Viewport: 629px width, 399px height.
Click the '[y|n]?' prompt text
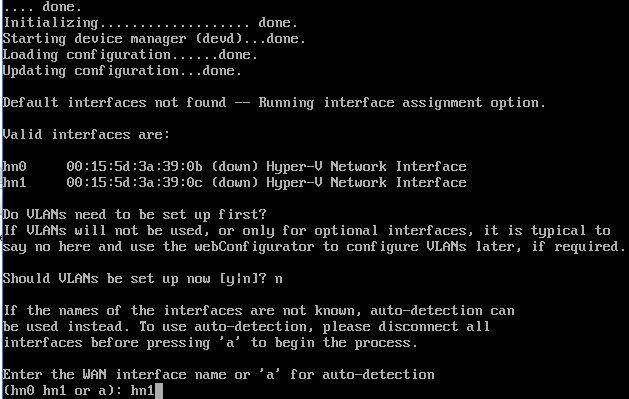[243, 279]
